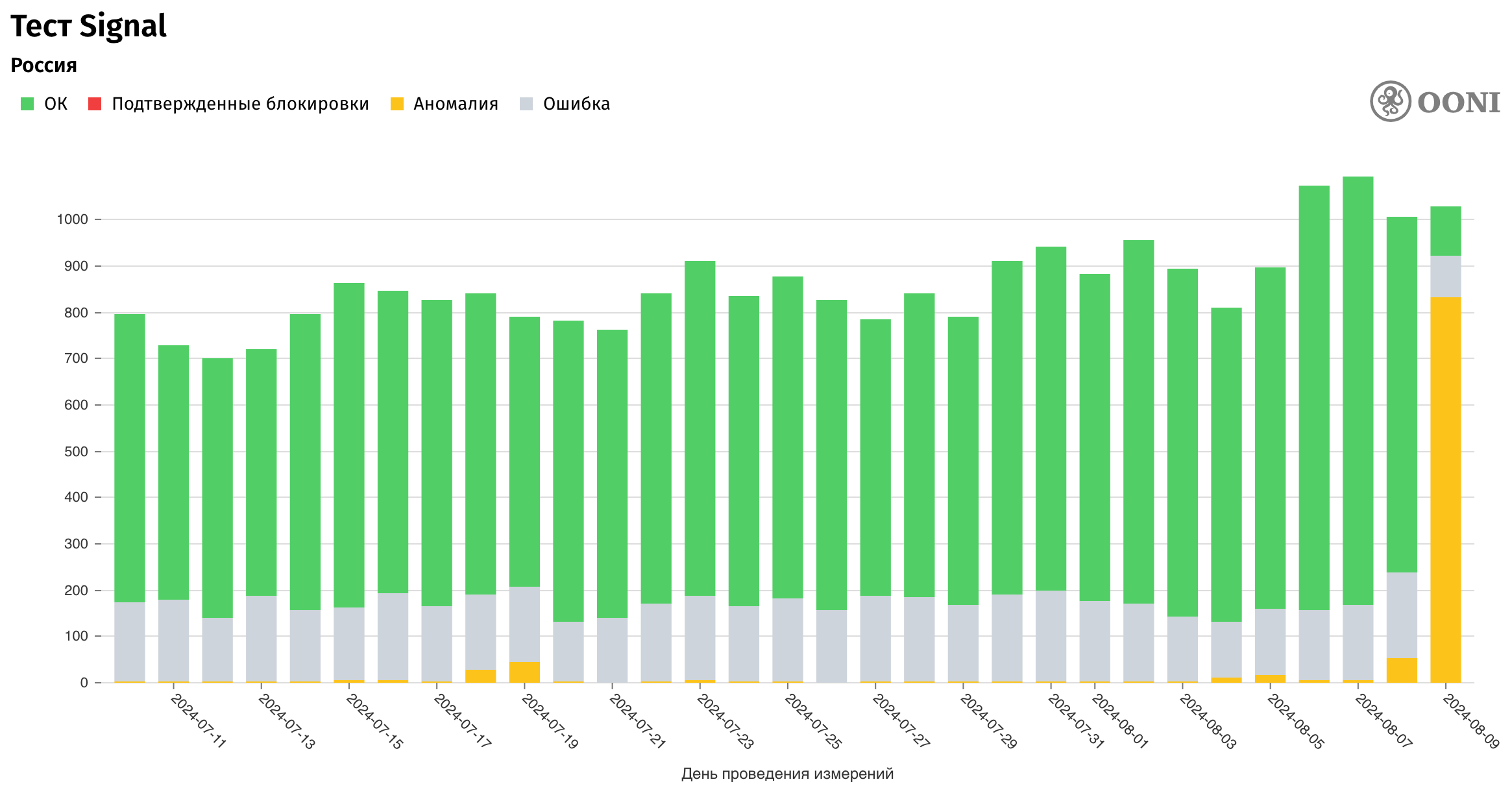Select the yellow anomaly segment of the 2024-08-09 bar

(1446, 490)
